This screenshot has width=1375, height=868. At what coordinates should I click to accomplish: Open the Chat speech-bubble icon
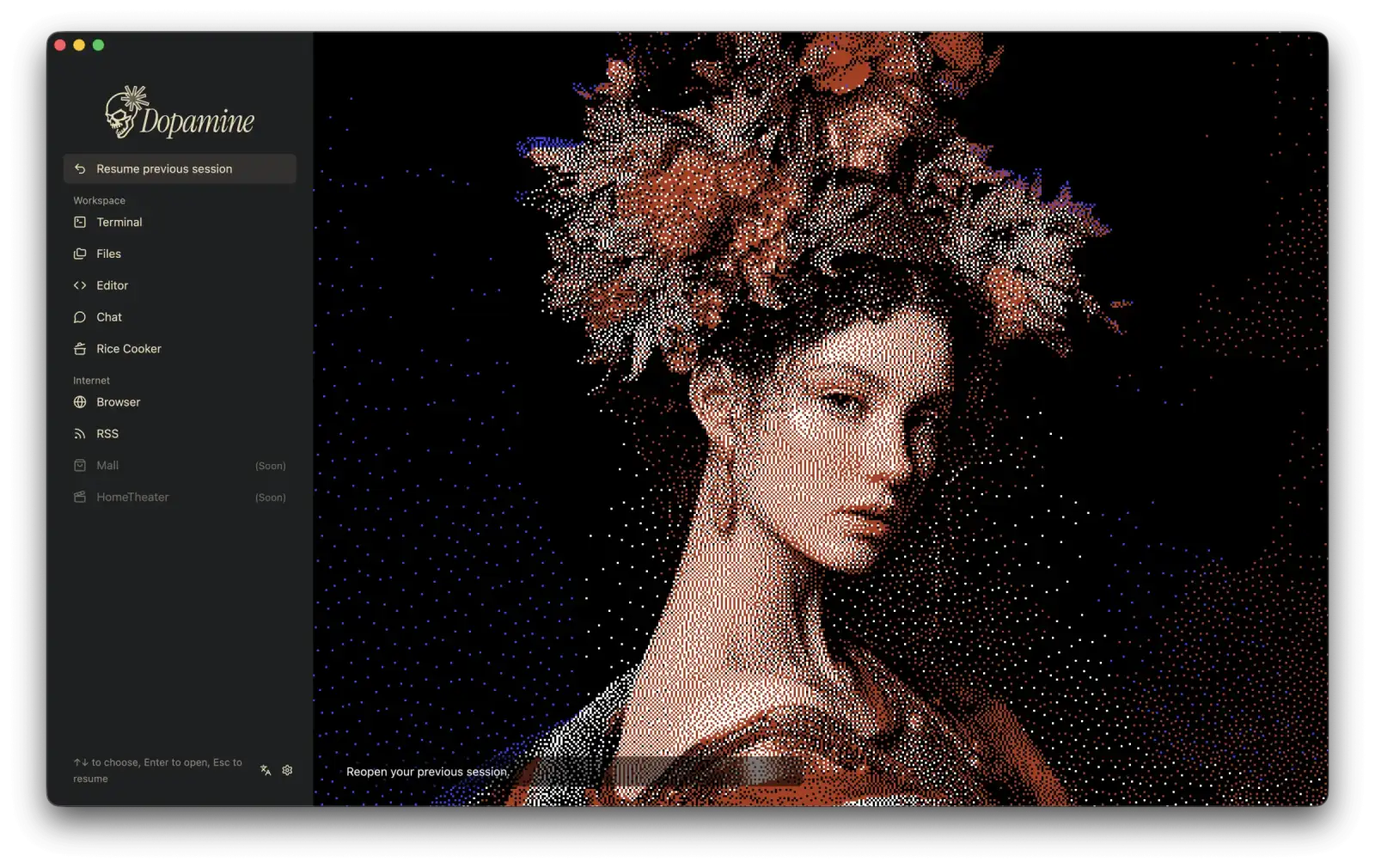click(x=80, y=317)
